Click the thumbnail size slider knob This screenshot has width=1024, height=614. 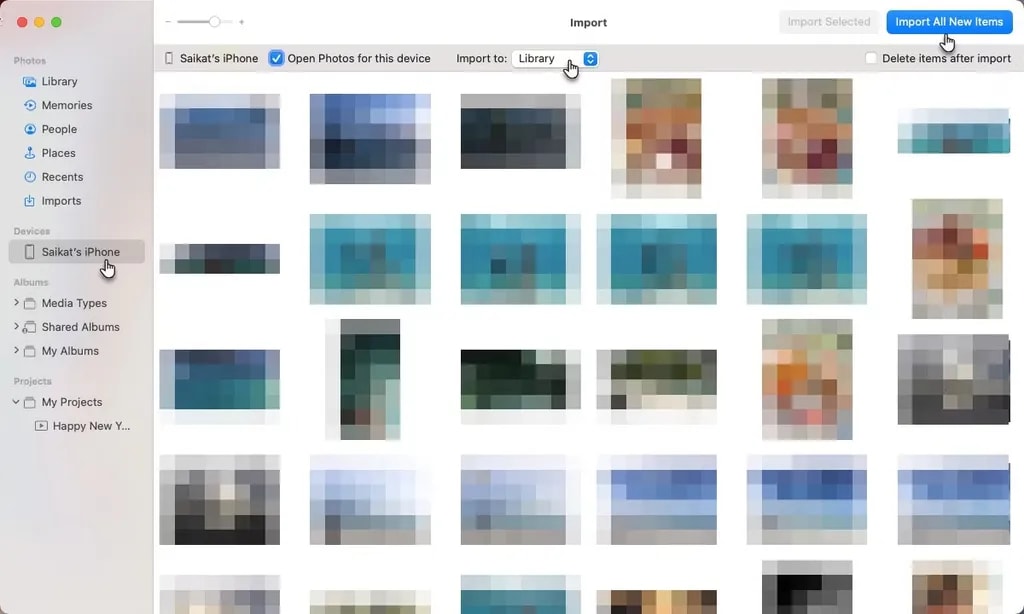pyautogui.click(x=214, y=22)
